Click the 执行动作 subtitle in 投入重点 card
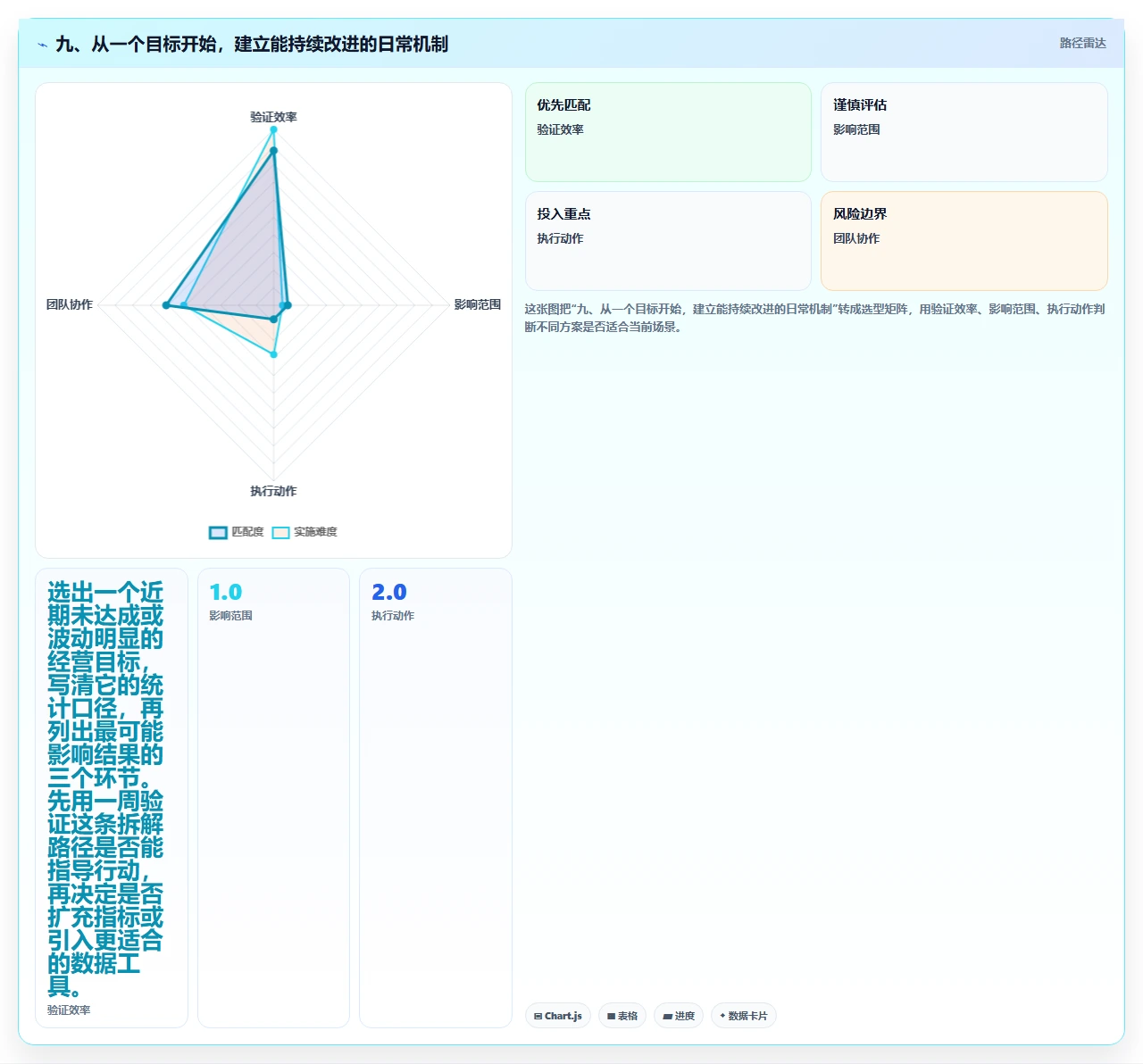This screenshot has width=1143, height=1064. 560,238
